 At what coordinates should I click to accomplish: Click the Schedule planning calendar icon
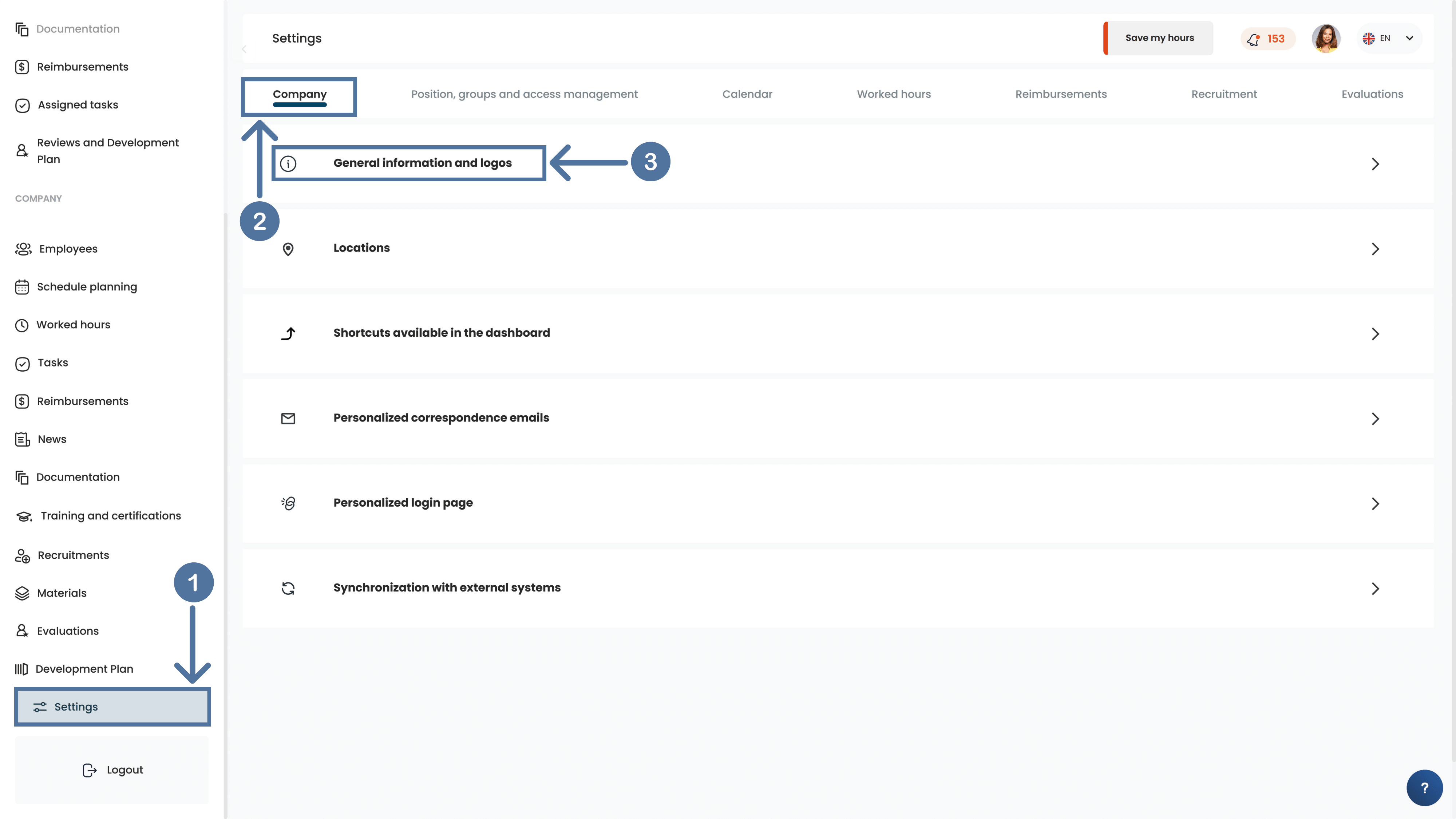click(22, 287)
